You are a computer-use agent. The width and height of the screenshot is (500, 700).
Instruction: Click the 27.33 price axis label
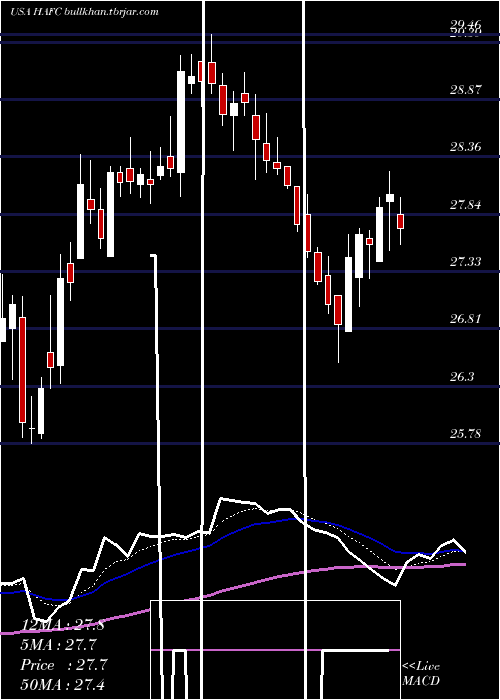pos(466,262)
